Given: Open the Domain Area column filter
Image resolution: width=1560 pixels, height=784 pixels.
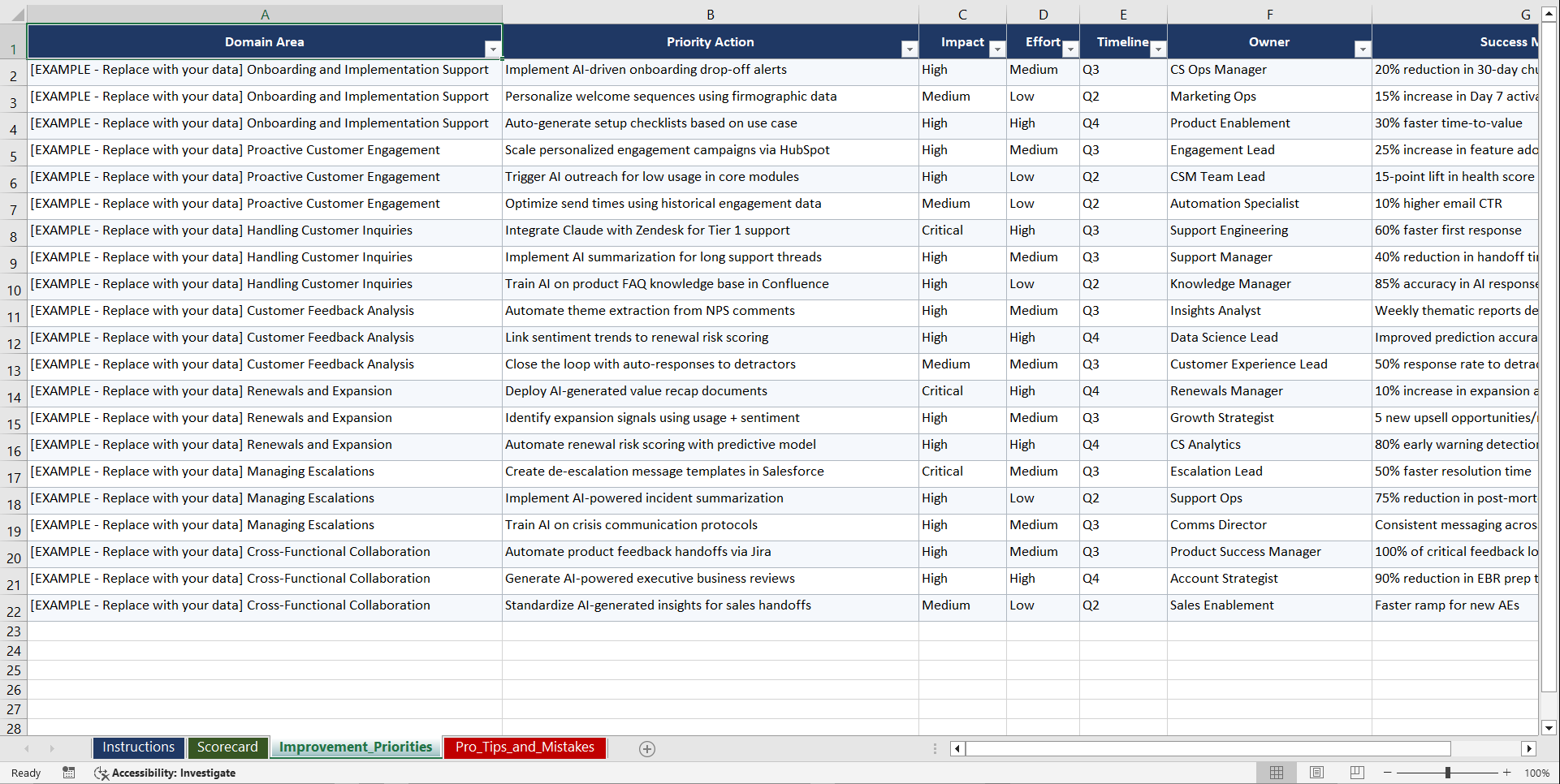Looking at the screenshot, I should (493, 49).
